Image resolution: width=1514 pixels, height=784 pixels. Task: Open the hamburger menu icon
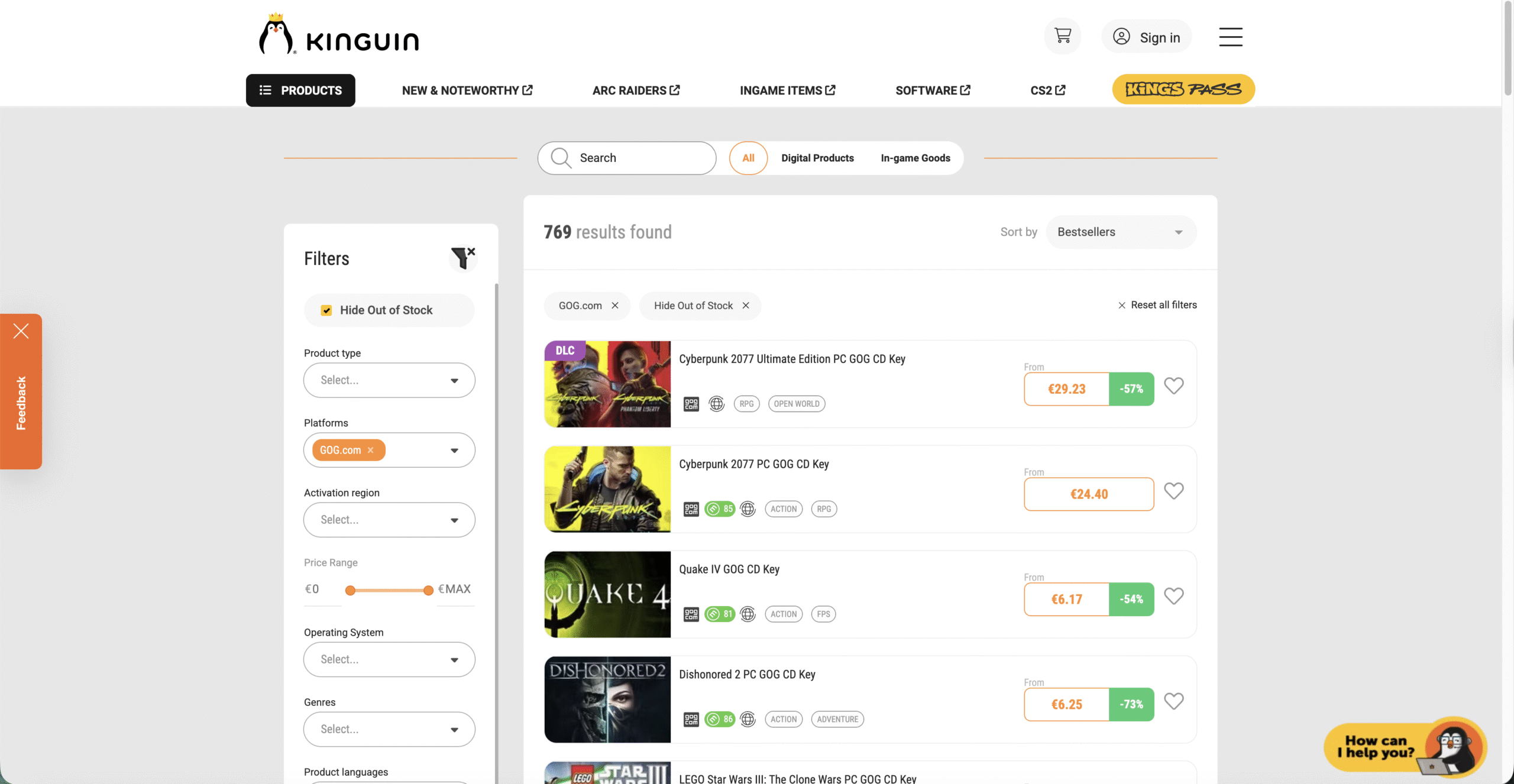click(1230, 37)
